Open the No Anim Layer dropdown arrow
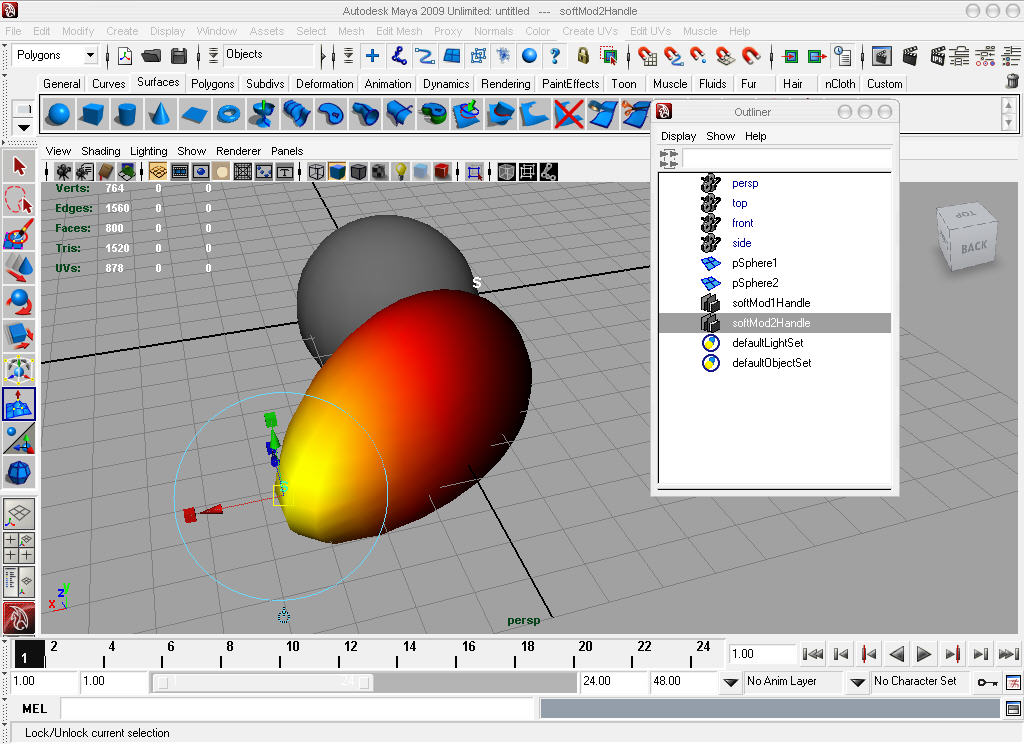The image size is (1024, 744). click(x=731, y=683)
